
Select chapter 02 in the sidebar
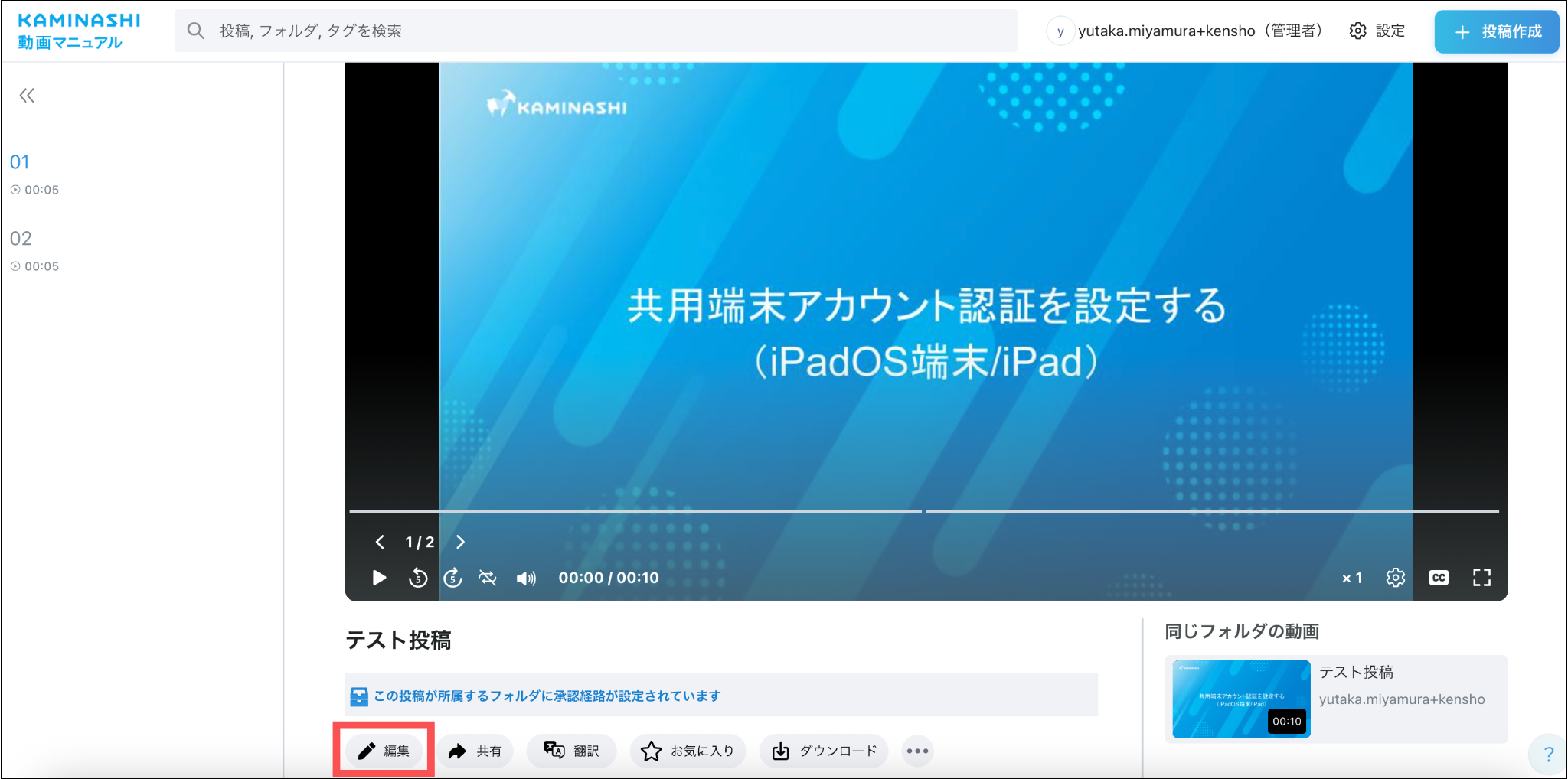point(21,239)
